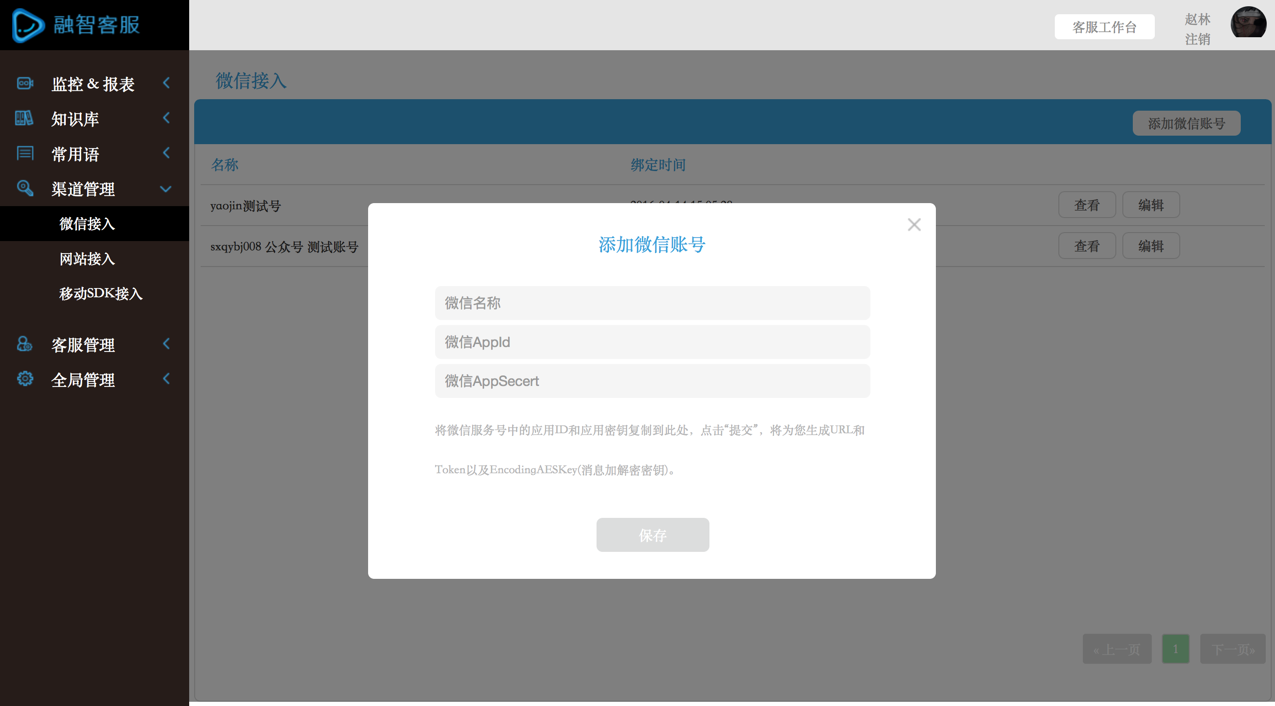Close the 添加微信账号 dialog
Screen dimensions: 1275x706
pyautogui.click(x=914, y=225)
